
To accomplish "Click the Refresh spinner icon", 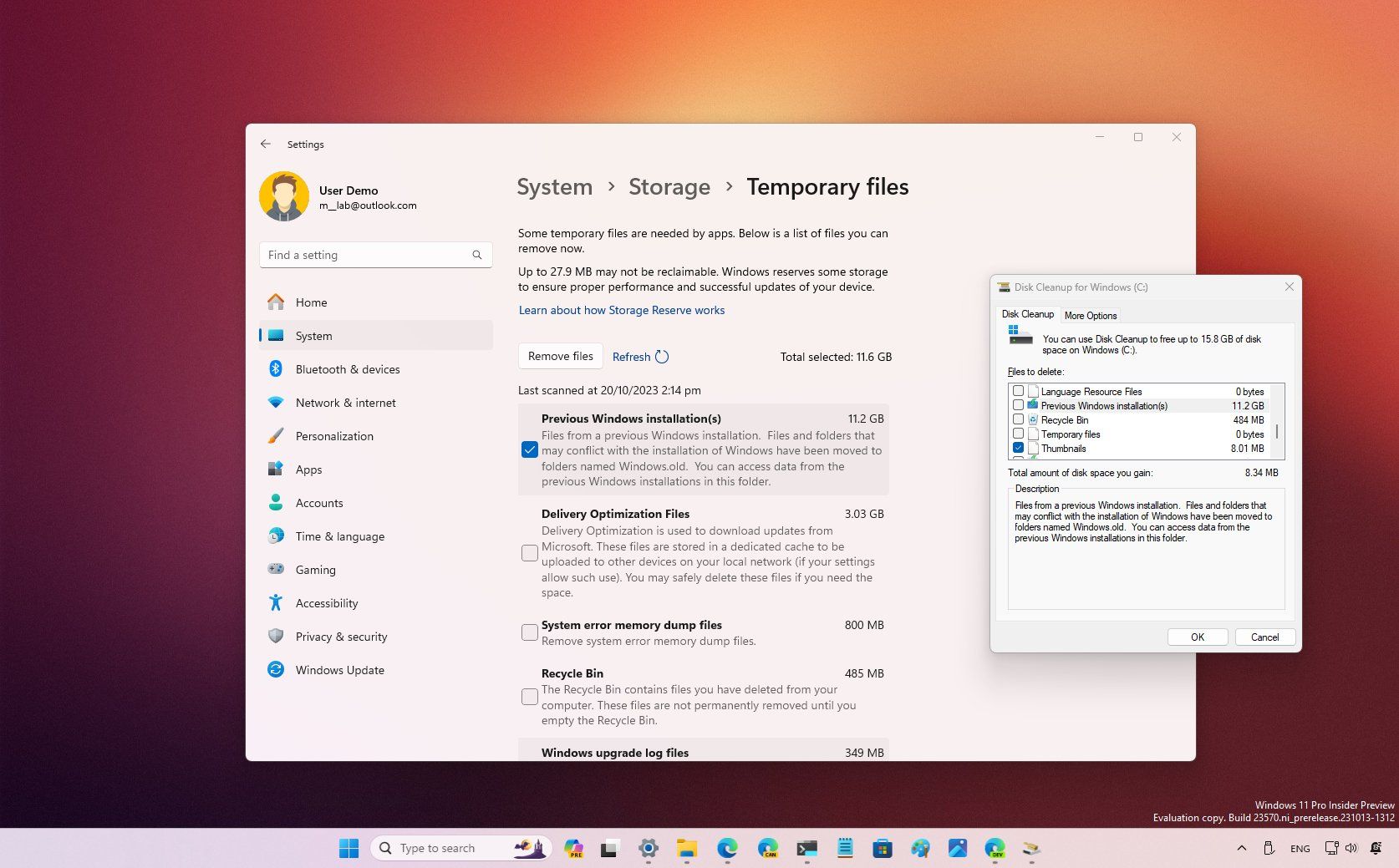I will tap(662, 357).
